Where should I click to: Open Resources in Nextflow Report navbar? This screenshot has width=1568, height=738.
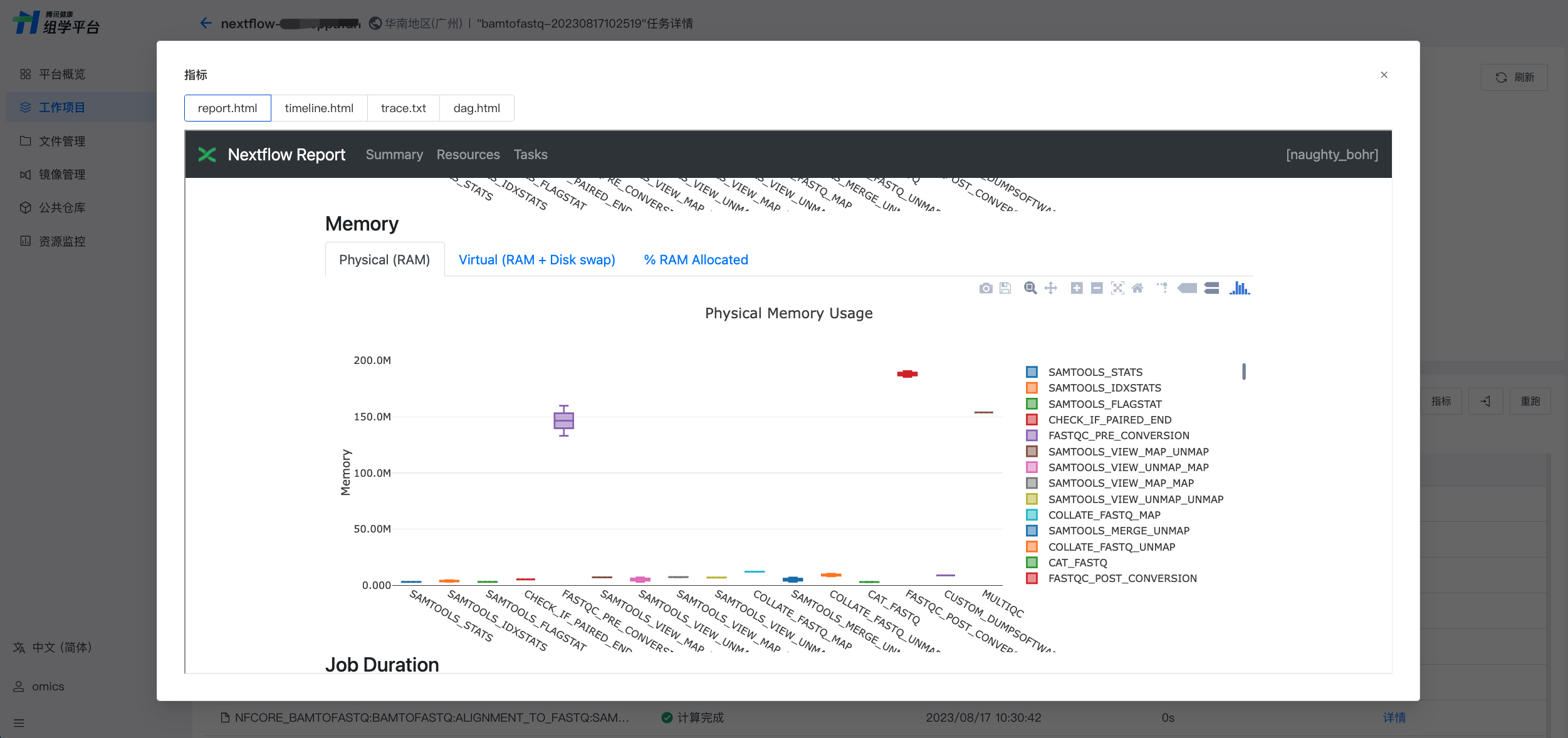tap(468, 155)
